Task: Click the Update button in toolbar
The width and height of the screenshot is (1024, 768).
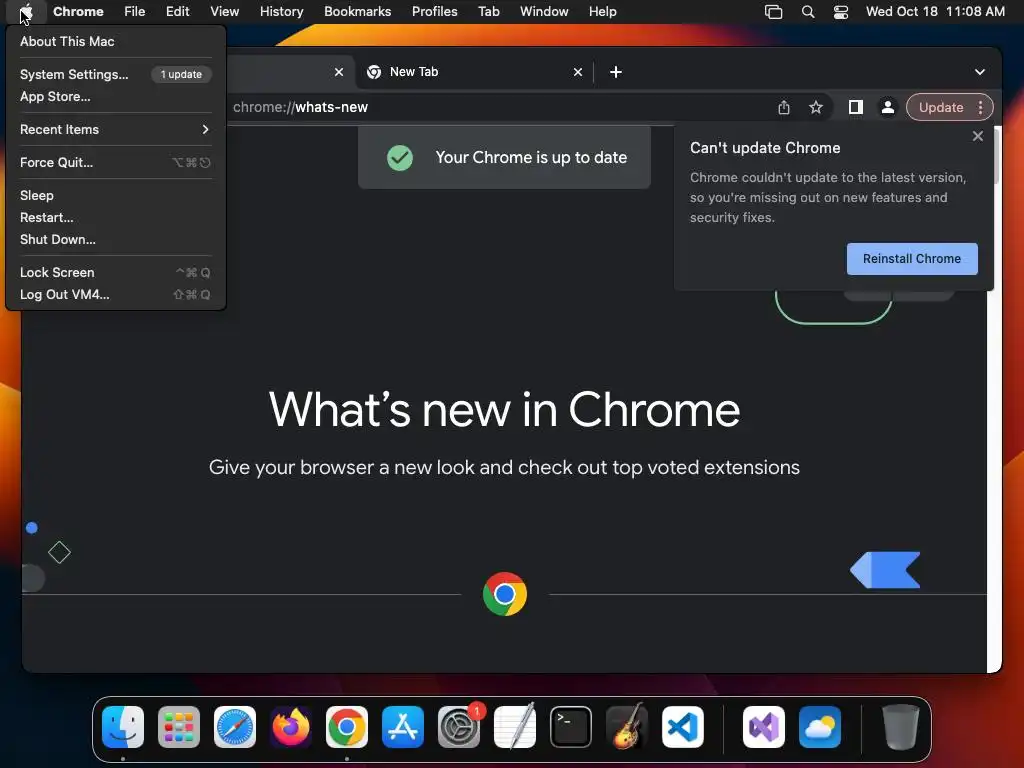Action: click(x=941, y=107)
